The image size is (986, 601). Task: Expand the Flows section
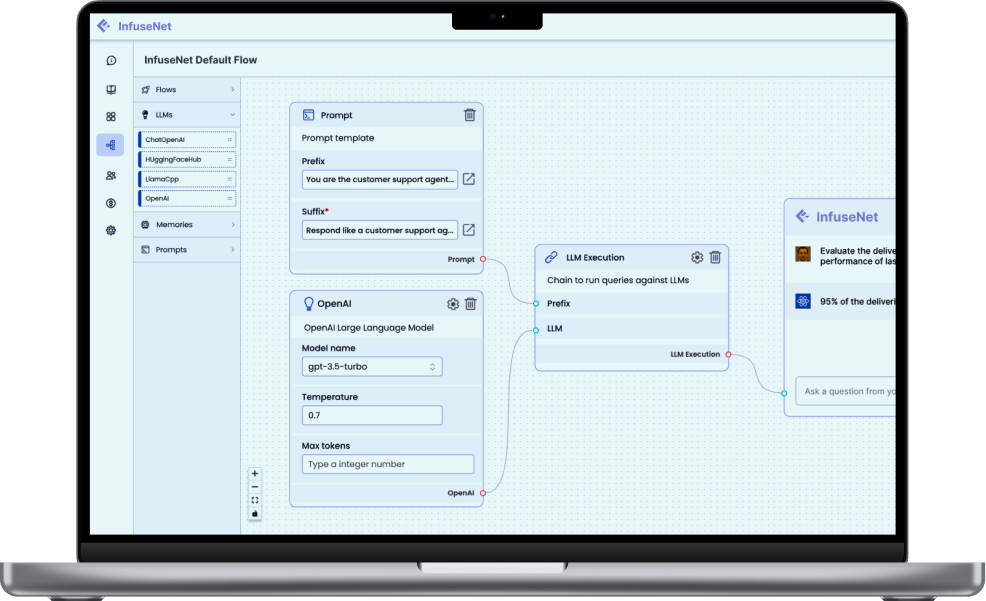tap(187, 90)
